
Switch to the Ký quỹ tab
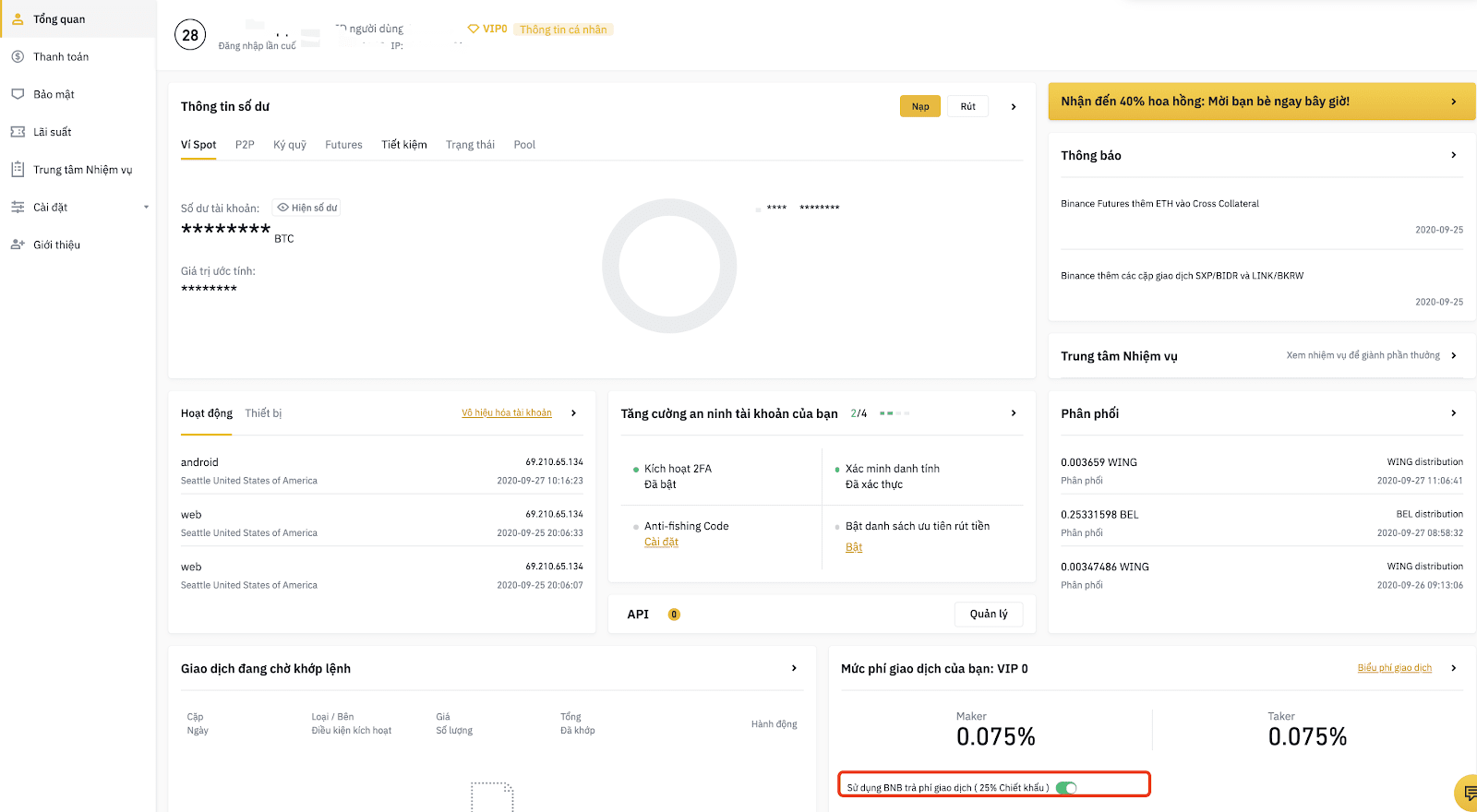coord(290,145)
